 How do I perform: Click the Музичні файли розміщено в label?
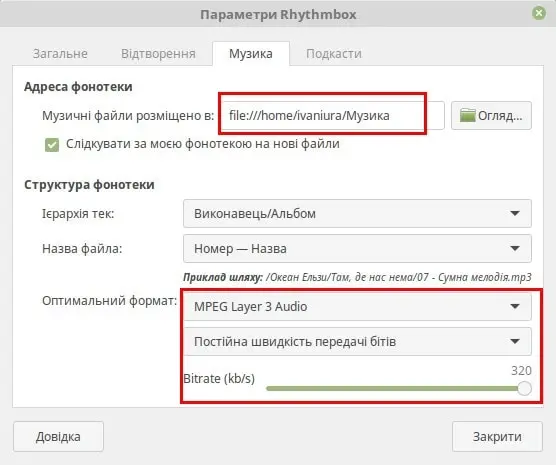click(x=128, y=116)
